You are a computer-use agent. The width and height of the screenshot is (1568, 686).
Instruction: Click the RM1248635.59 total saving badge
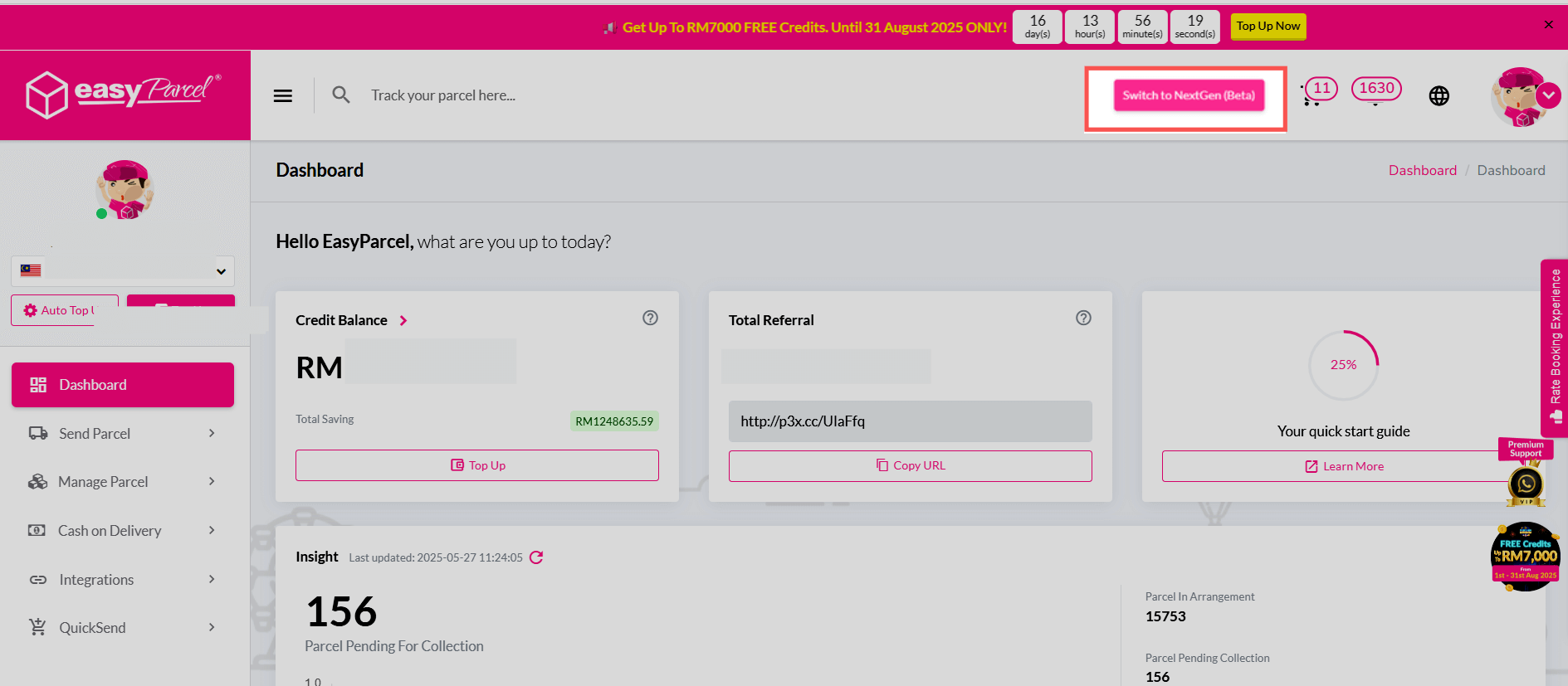[614, 421]
